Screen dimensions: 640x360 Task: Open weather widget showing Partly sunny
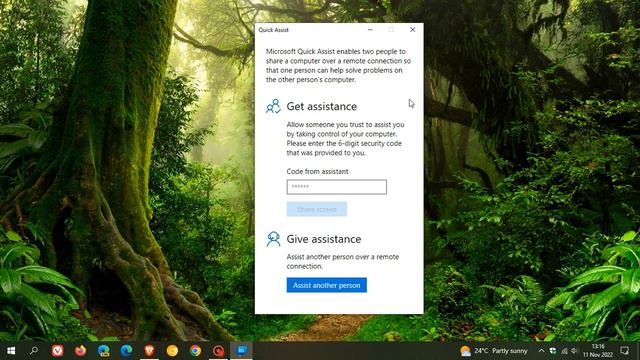[494, 351]
